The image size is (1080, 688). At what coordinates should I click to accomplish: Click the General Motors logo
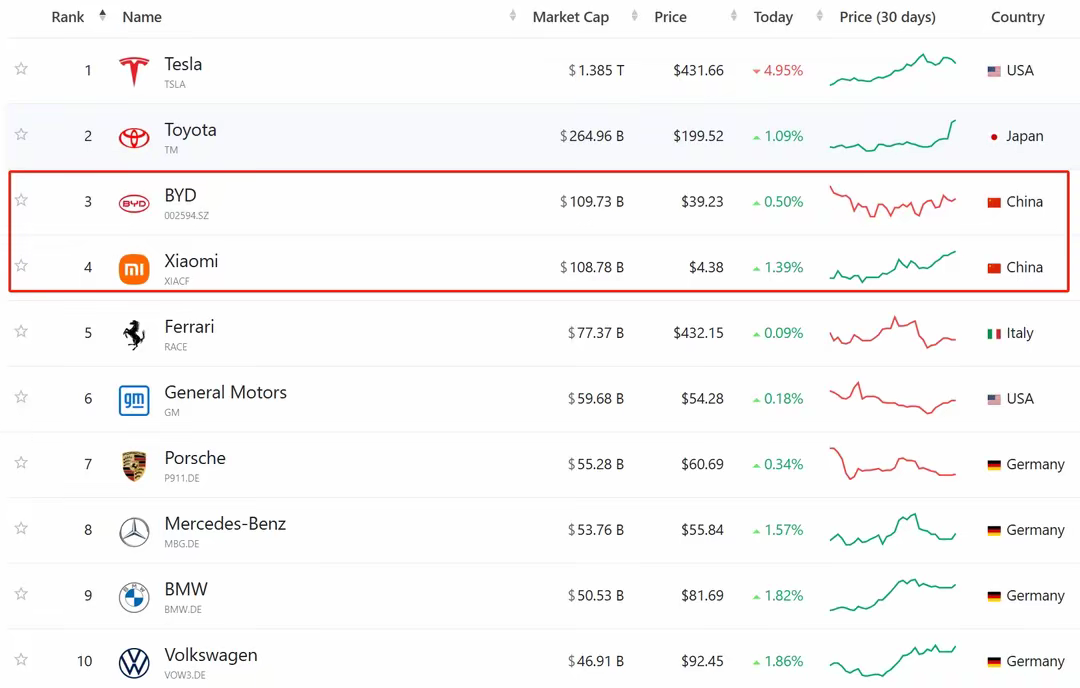click(x=134, y=400)
